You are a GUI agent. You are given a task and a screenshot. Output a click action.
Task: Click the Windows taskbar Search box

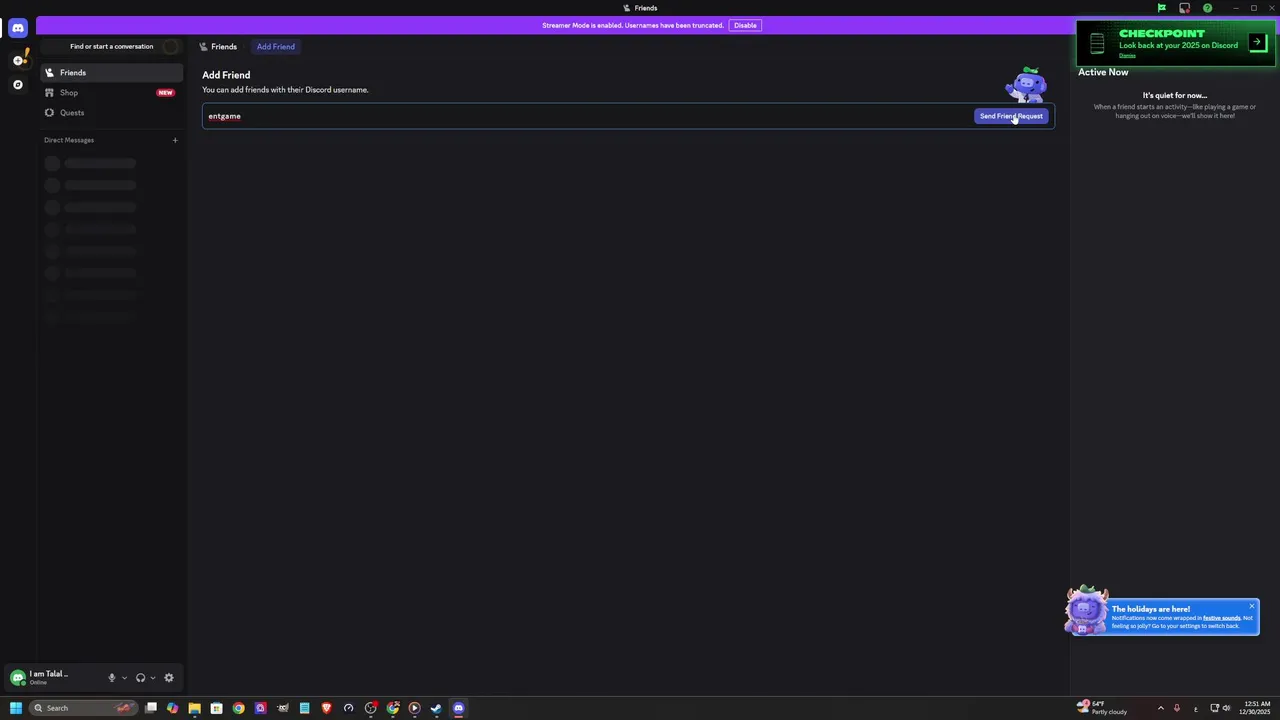(82, 708)
